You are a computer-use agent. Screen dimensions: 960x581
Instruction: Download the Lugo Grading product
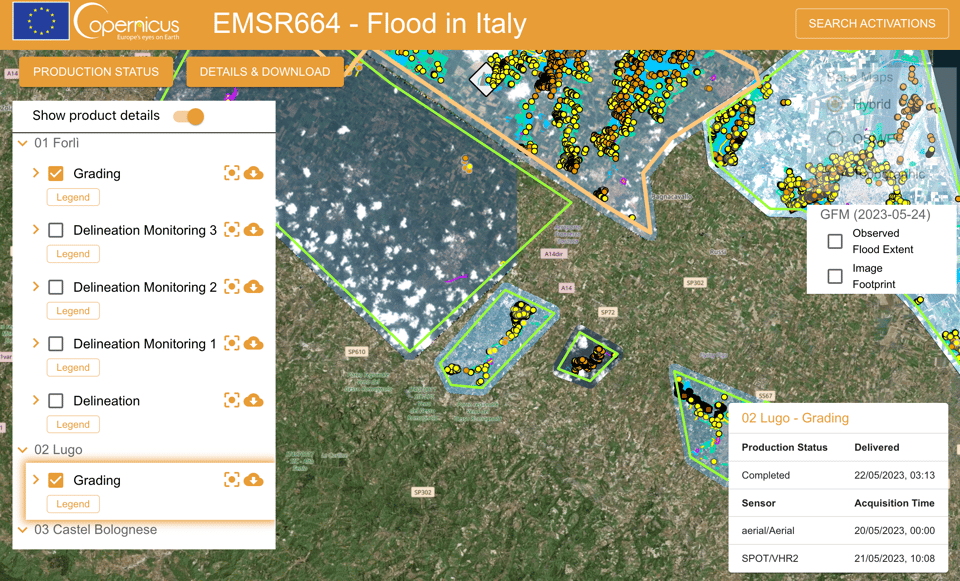pyautogui.click(x=254, y=480)
